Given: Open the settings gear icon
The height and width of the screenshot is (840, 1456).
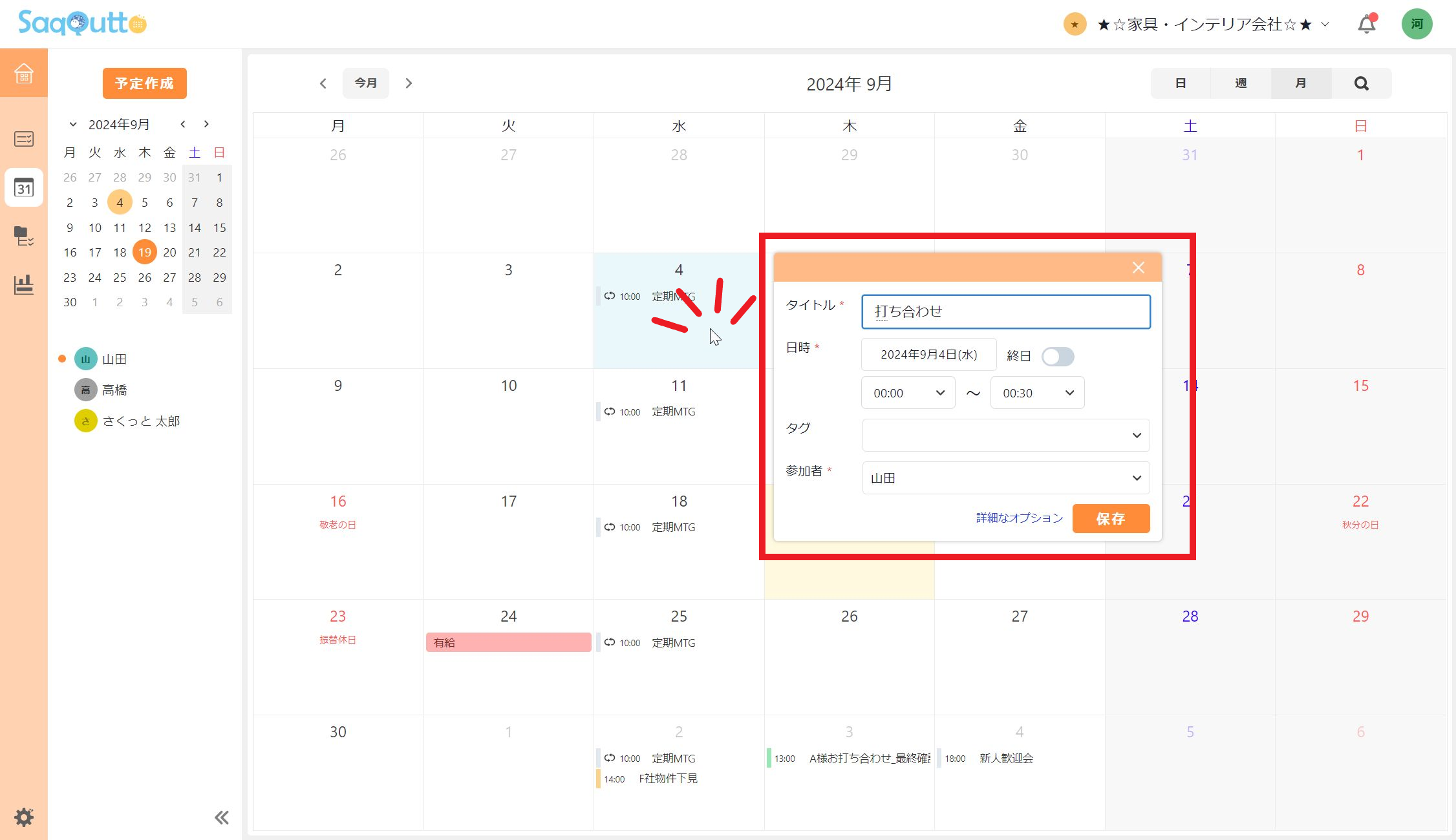Looking at the screenshot, I should pos(24,817).
